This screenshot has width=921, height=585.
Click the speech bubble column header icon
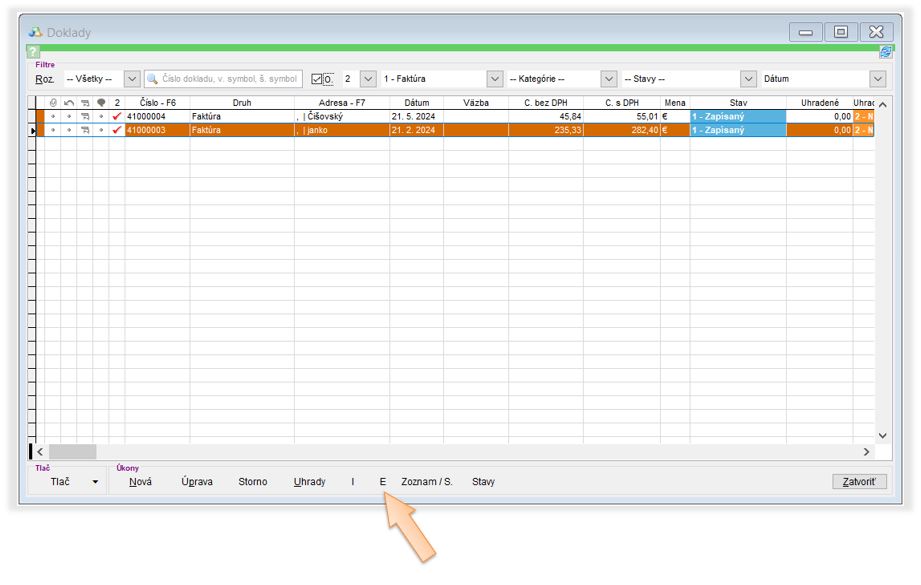(x=100, y=103)
